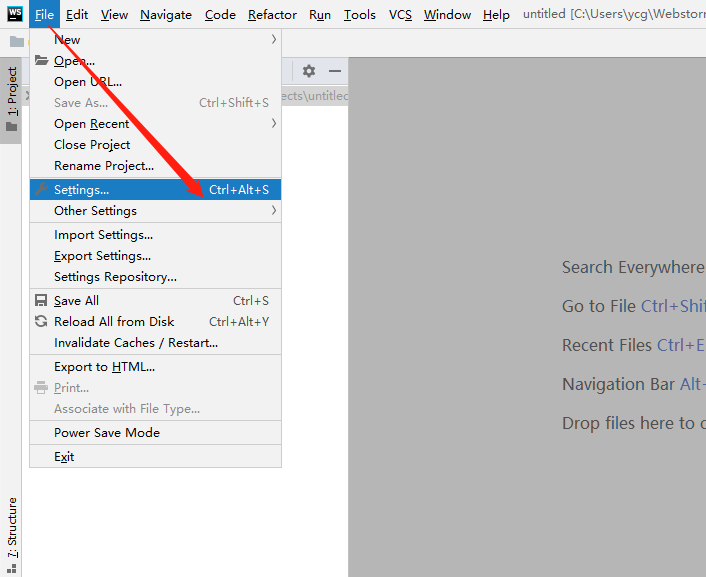Open the Navigate menu
This screenshot has width=706, height=577.
click(166, 14)
